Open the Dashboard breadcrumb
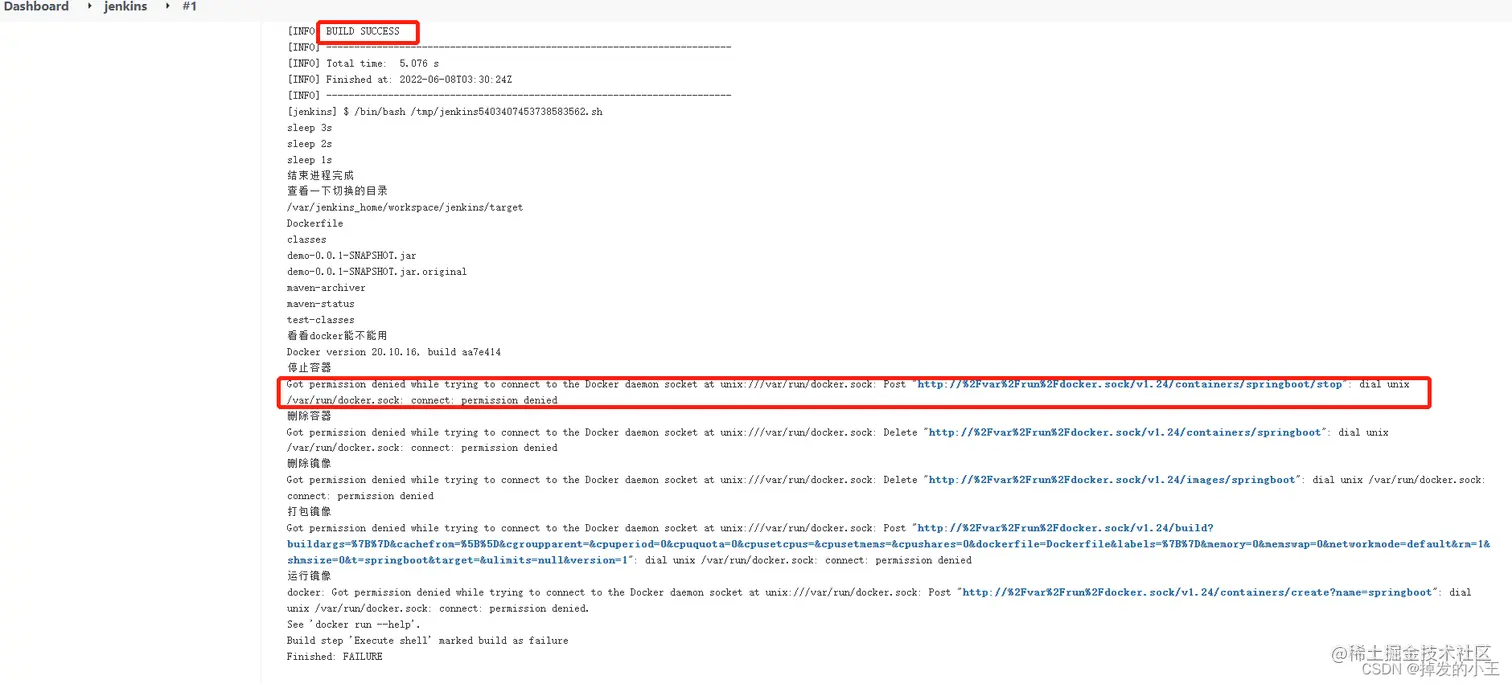Image resolution: width=1512 pixels, height=684 pixels. click(x=36, y=6)
